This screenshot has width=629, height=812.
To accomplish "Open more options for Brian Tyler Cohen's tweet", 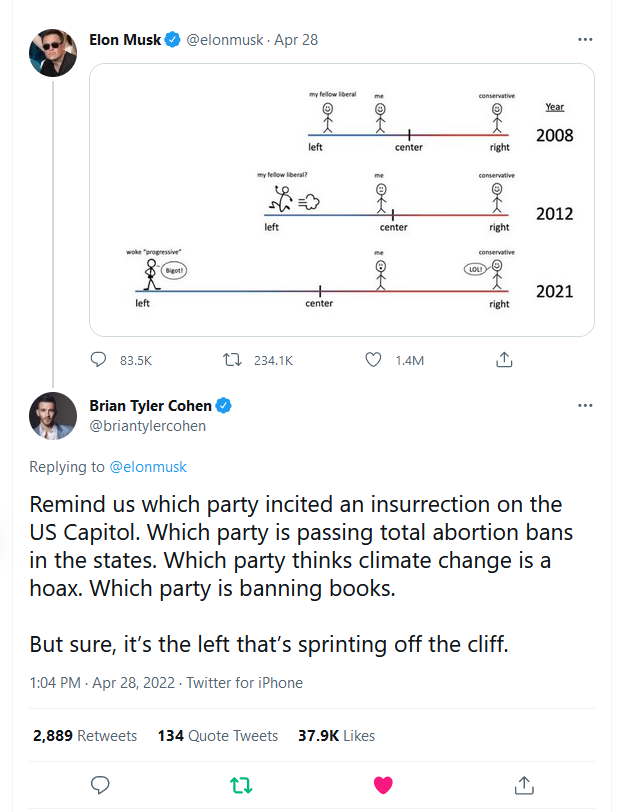I will (585, 406).
